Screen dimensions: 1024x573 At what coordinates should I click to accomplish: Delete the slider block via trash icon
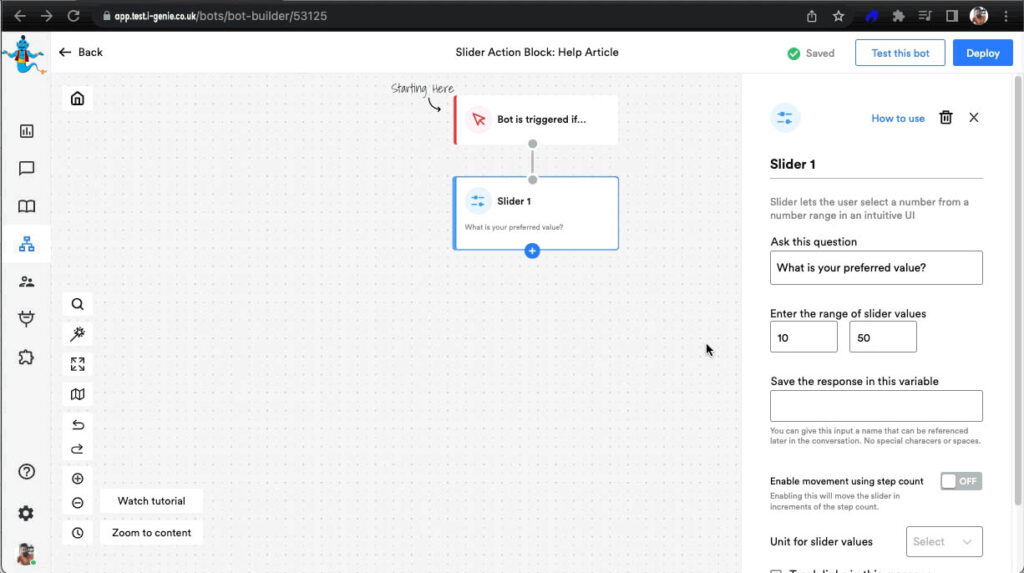coord(945,118)
